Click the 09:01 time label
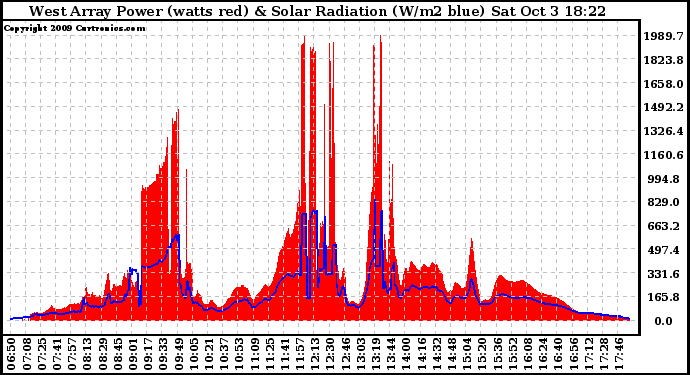Screen dimensions: 690x375 133,354
